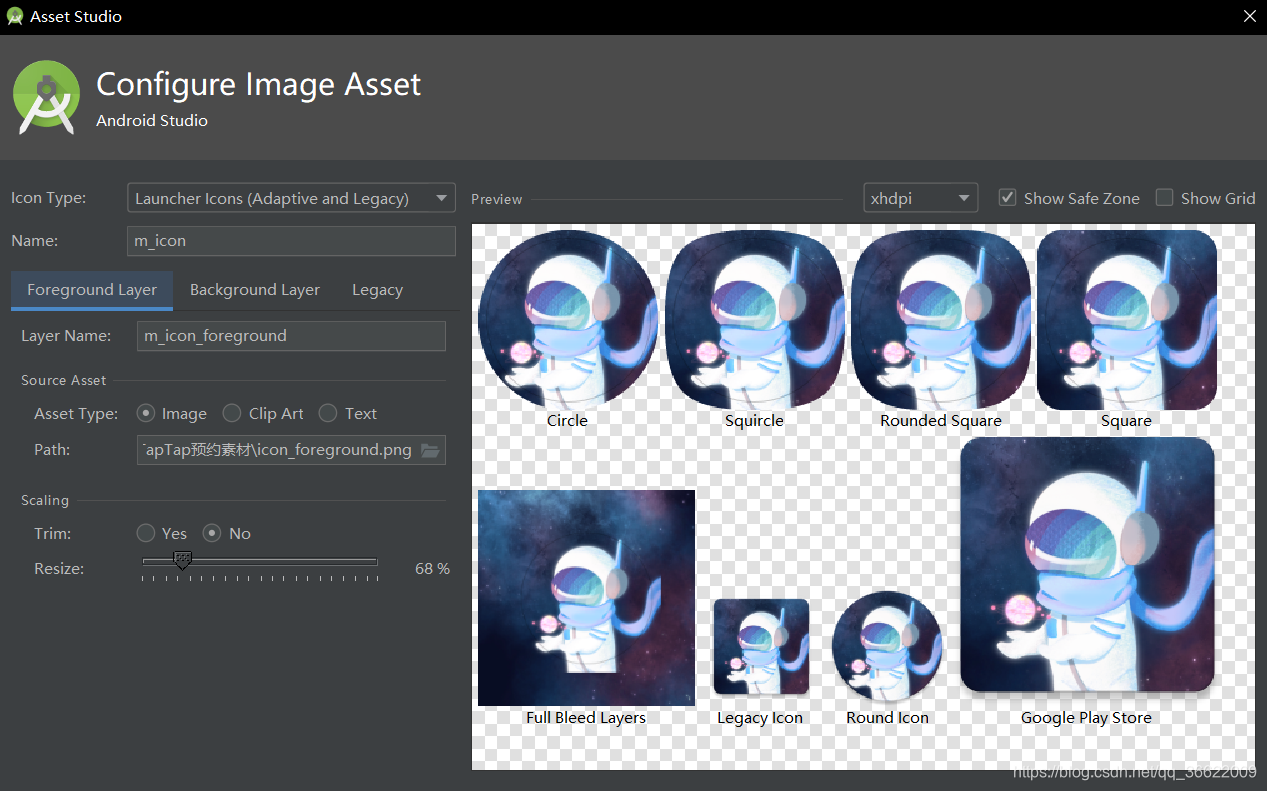Close the Asset Studio window

pyautogui.click(x=1249, y=17)
